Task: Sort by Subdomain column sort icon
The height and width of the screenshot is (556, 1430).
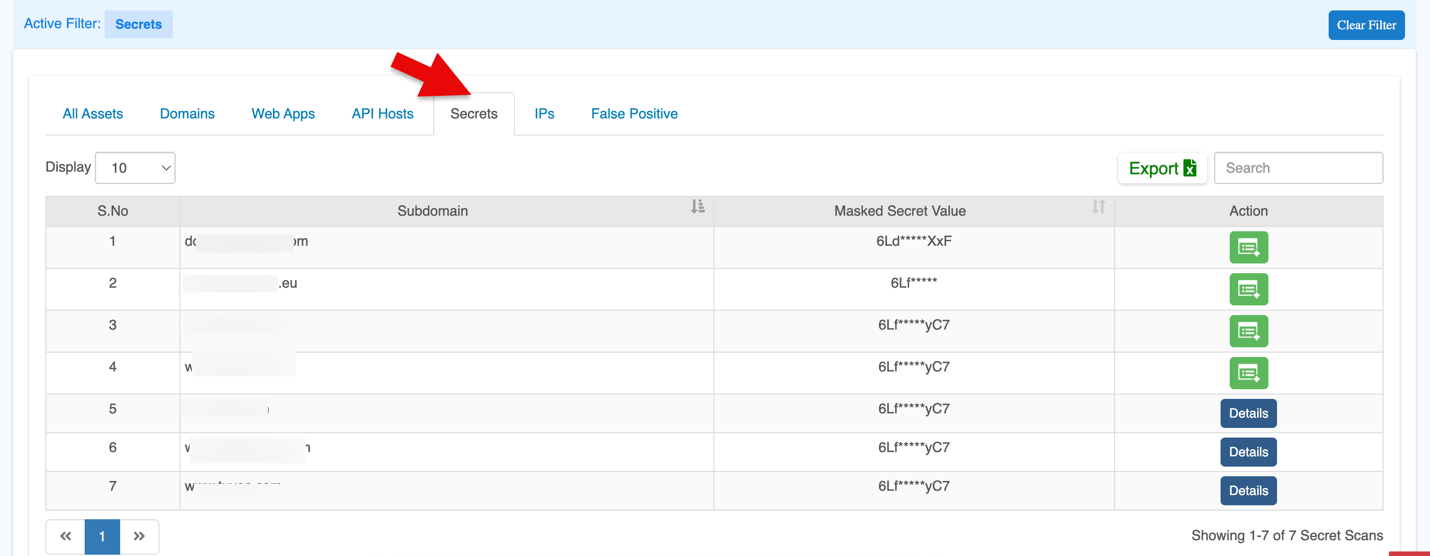Action: (697, 207)
